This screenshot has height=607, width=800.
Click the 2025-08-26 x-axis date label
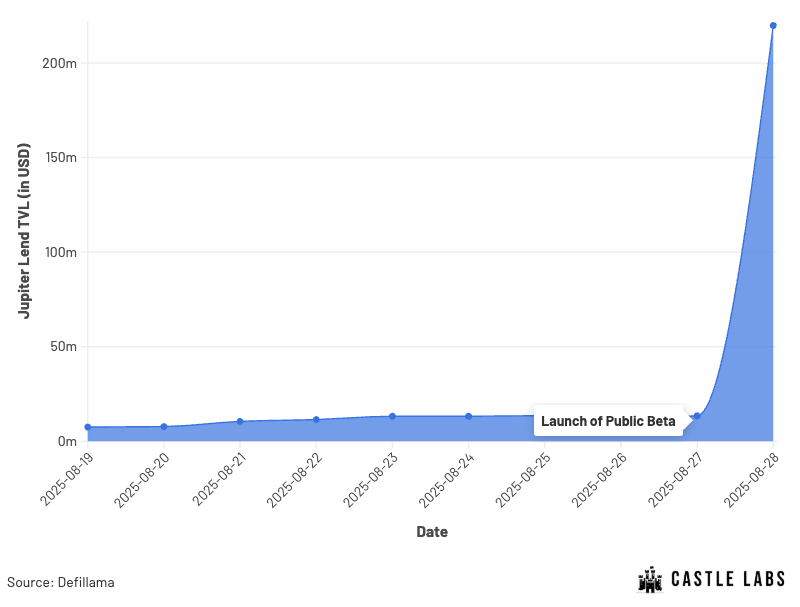[x=599, y=479]
